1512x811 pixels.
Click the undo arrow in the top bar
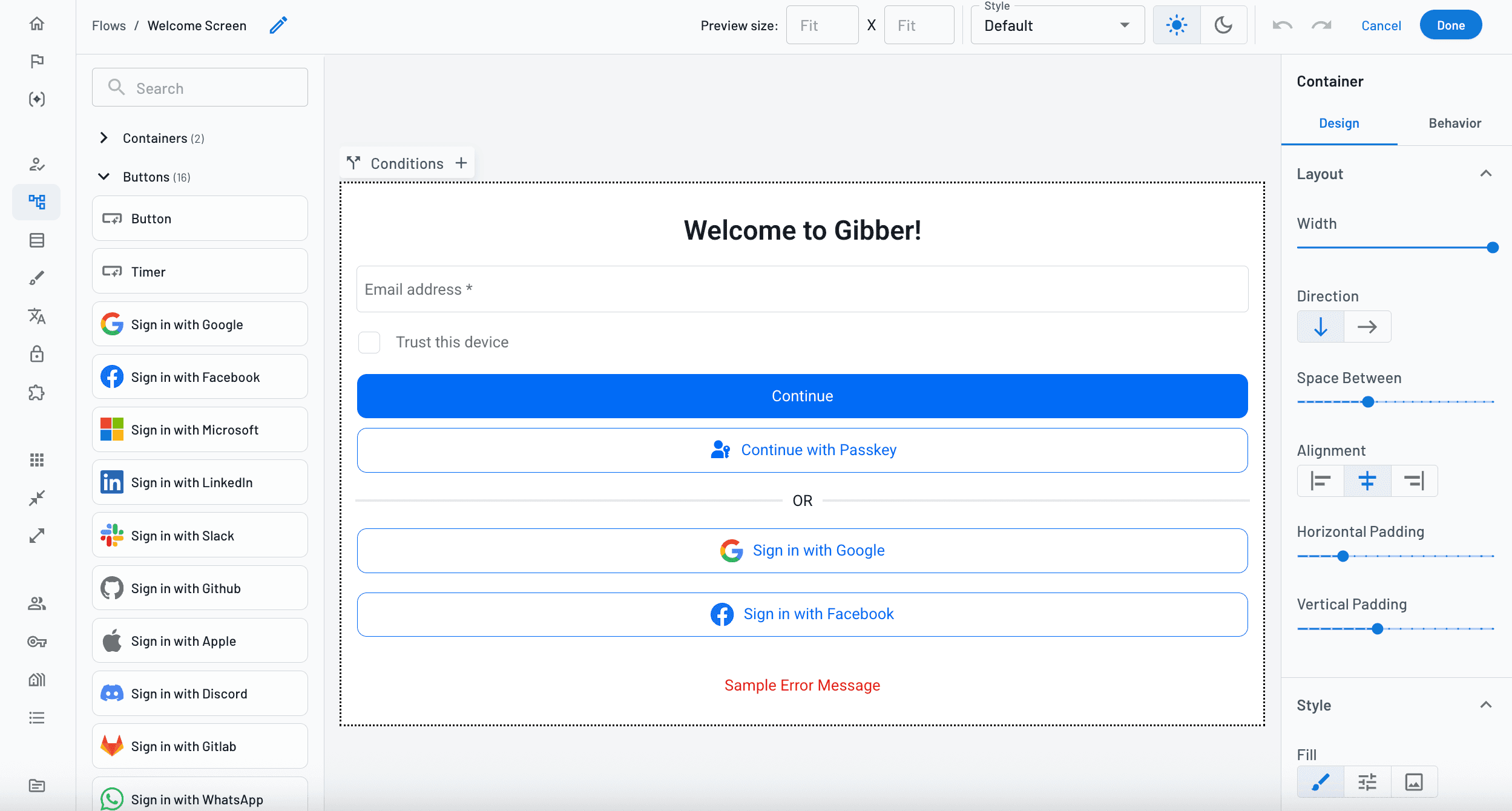pyautogui.click(x=1283, y=25)
